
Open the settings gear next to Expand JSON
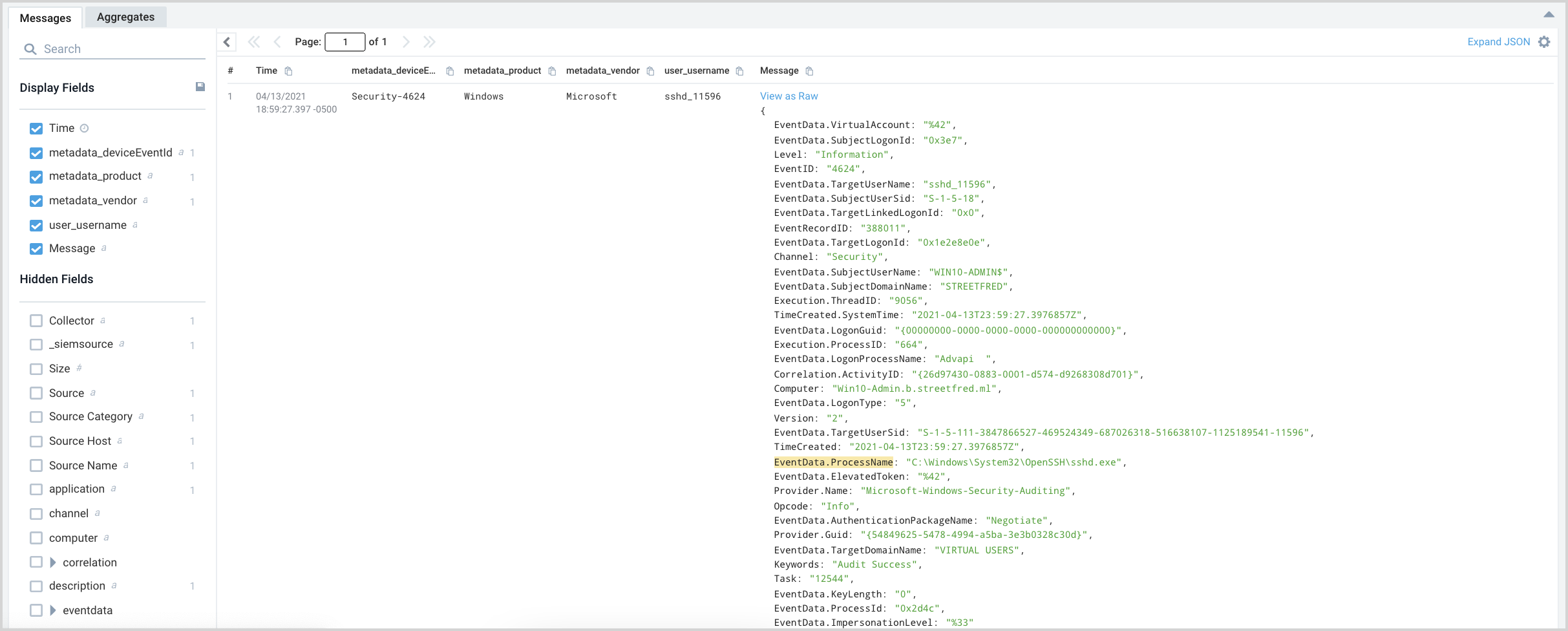click(1544, 42)
